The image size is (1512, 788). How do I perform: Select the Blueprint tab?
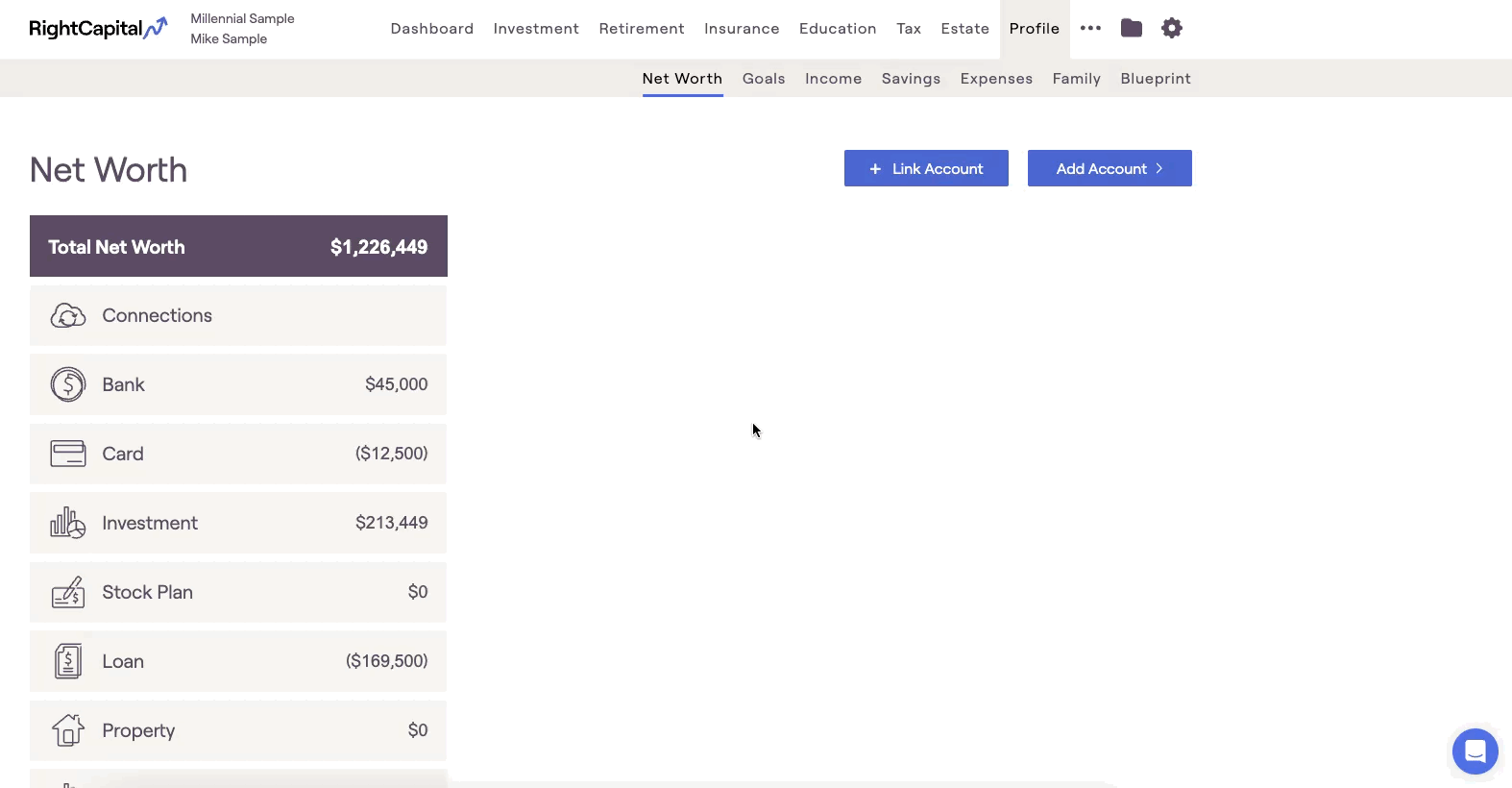(x=1156, y=79)
